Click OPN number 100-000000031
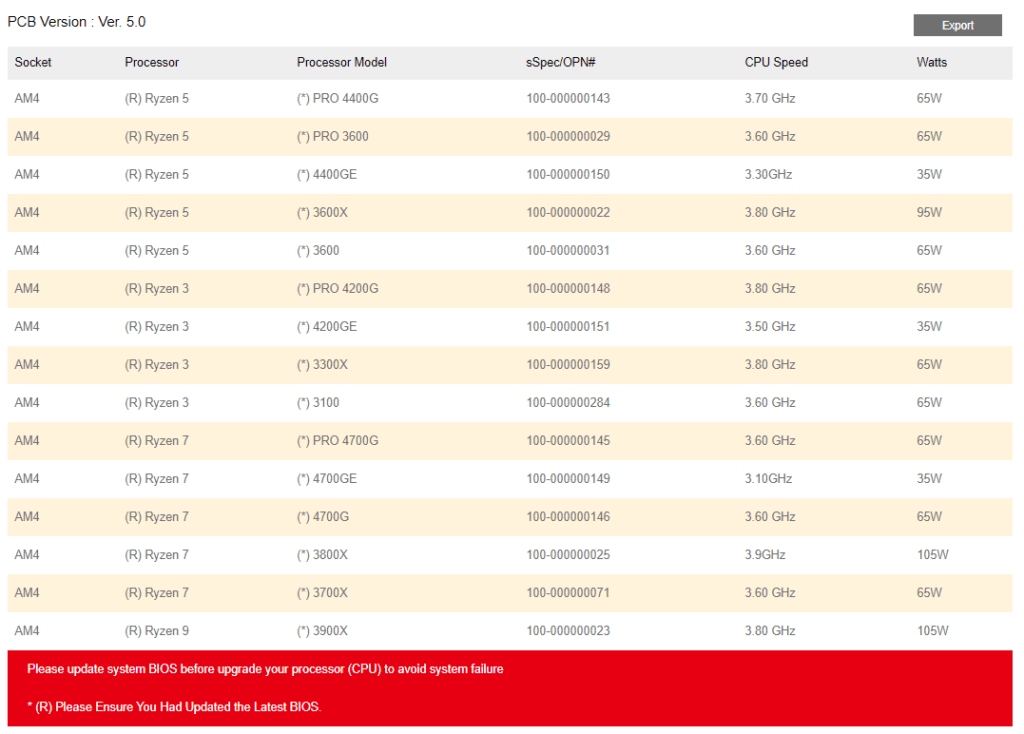Screen dimensions: 1024x734 pos(568,251)
